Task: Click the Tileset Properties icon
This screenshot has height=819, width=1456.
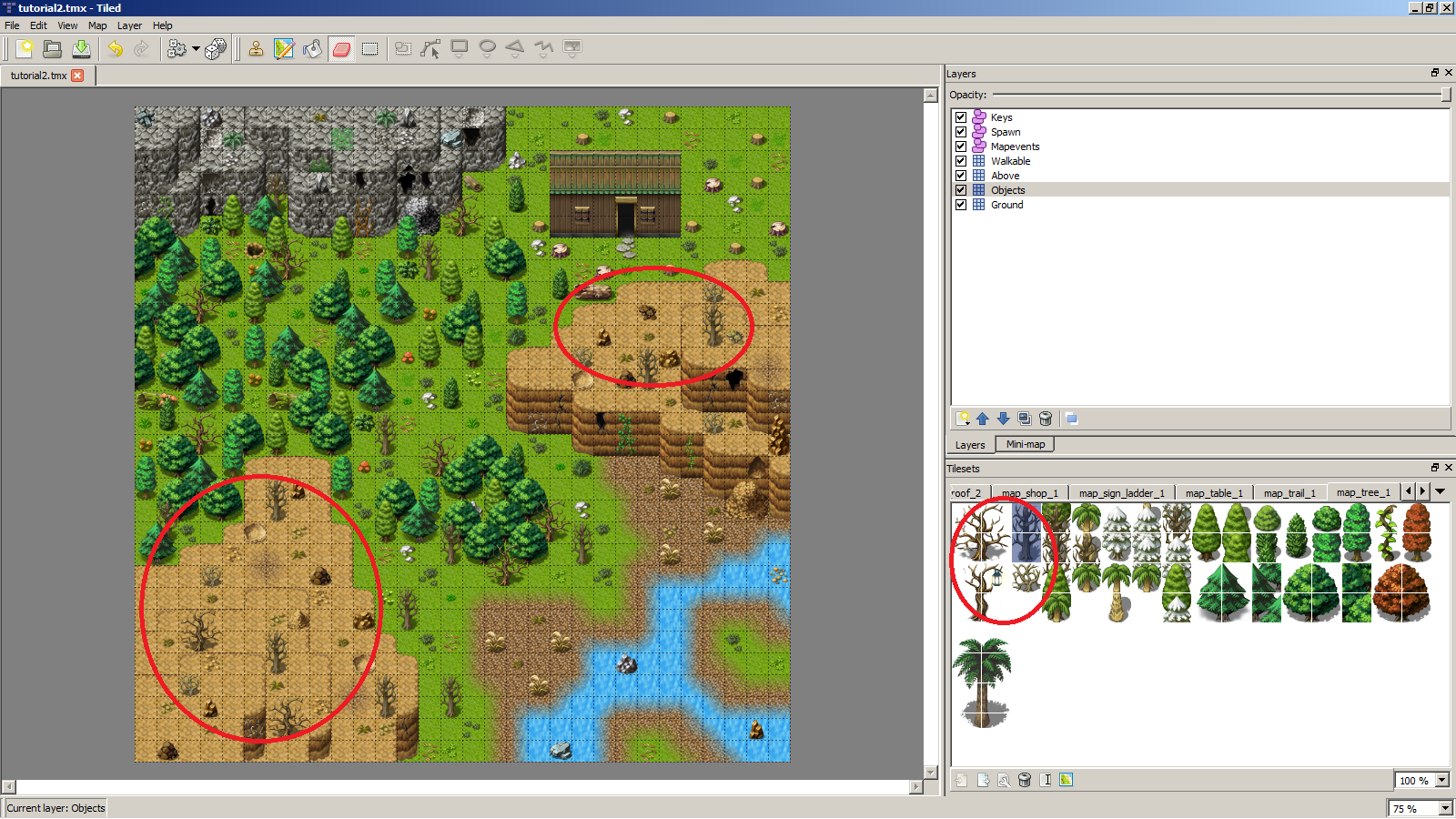Action: coord(1004,780)
